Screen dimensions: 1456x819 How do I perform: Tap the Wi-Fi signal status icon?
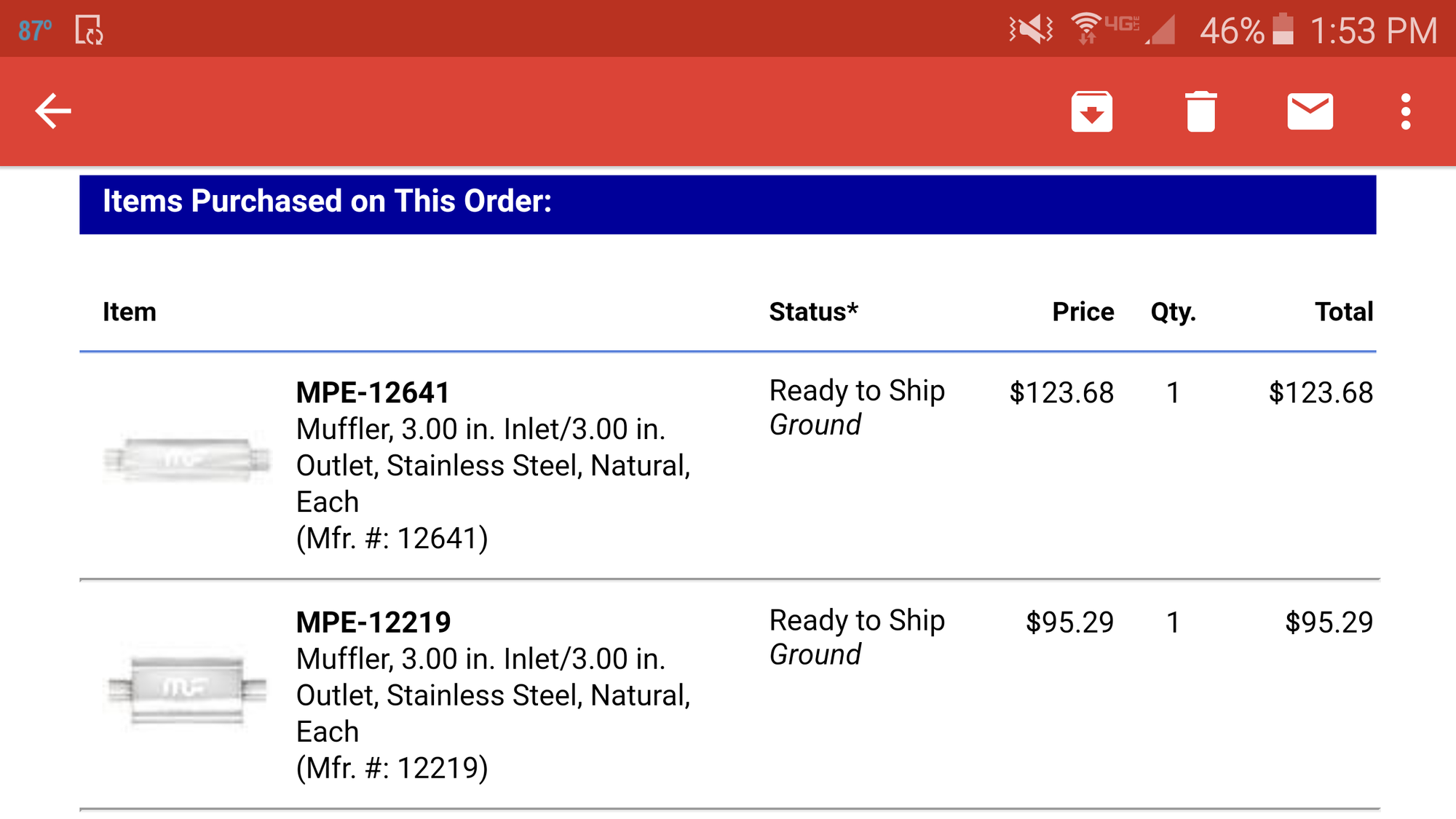click(1086, 29)
